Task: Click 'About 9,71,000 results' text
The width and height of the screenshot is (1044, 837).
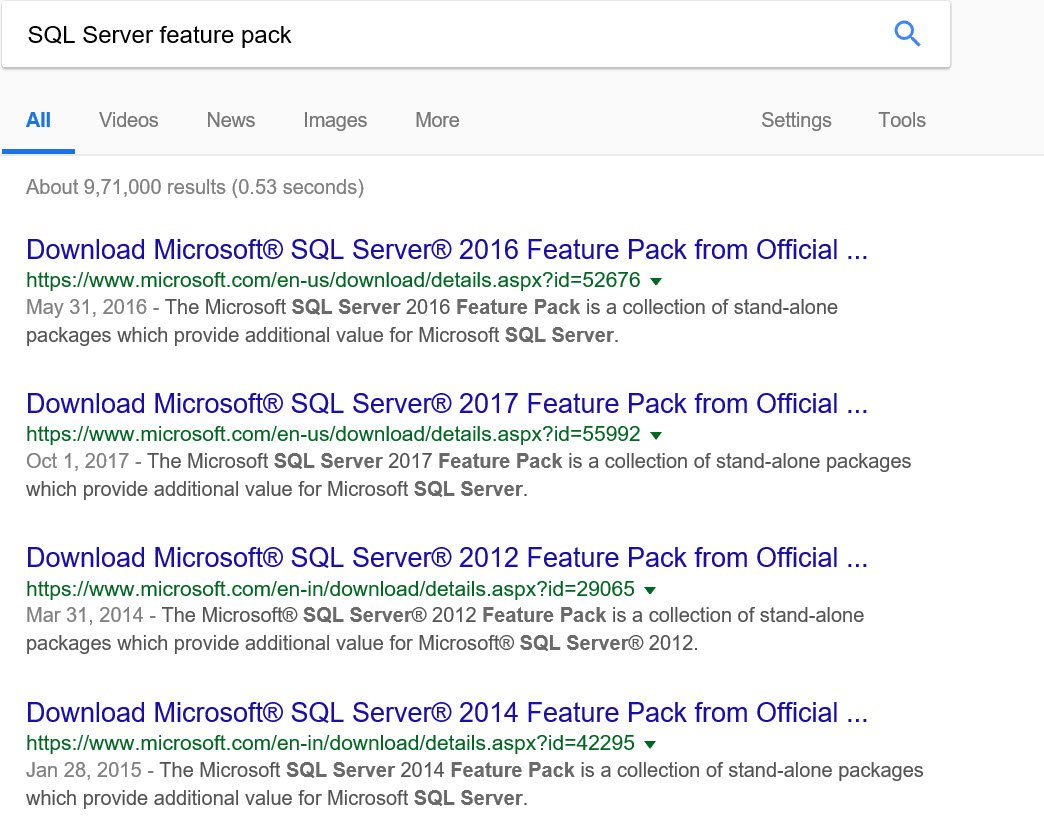Action: tap(126, 187)
